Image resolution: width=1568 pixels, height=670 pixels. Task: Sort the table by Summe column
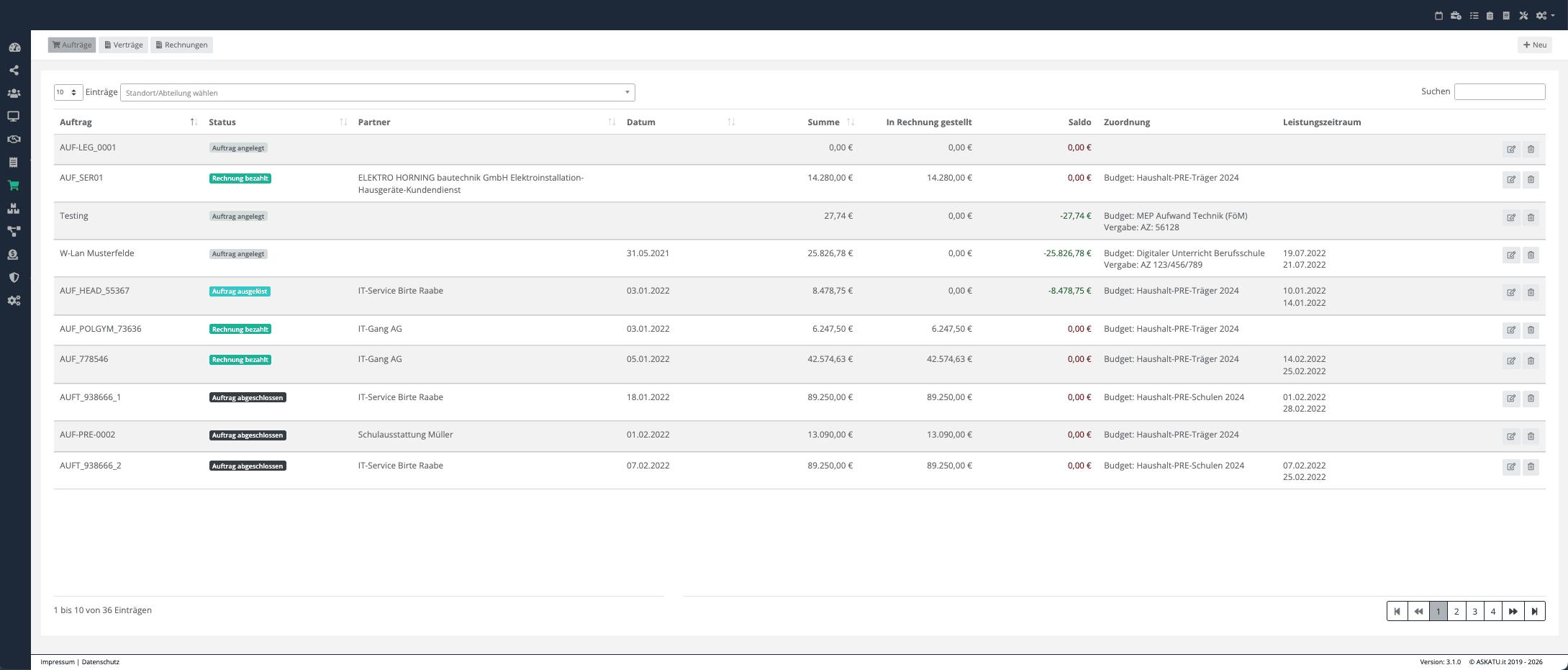pos(851,122)
